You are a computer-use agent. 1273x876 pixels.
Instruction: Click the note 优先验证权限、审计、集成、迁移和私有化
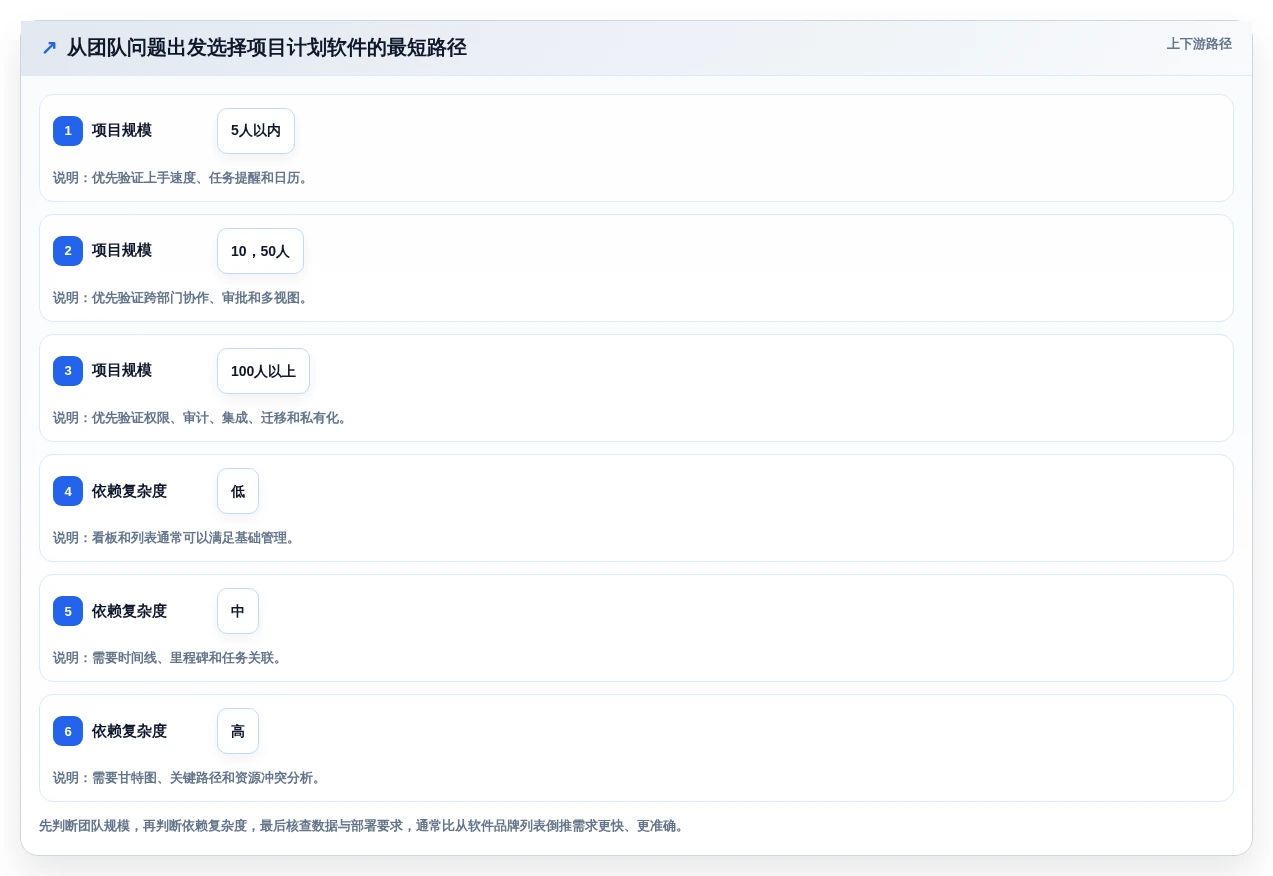202,418
